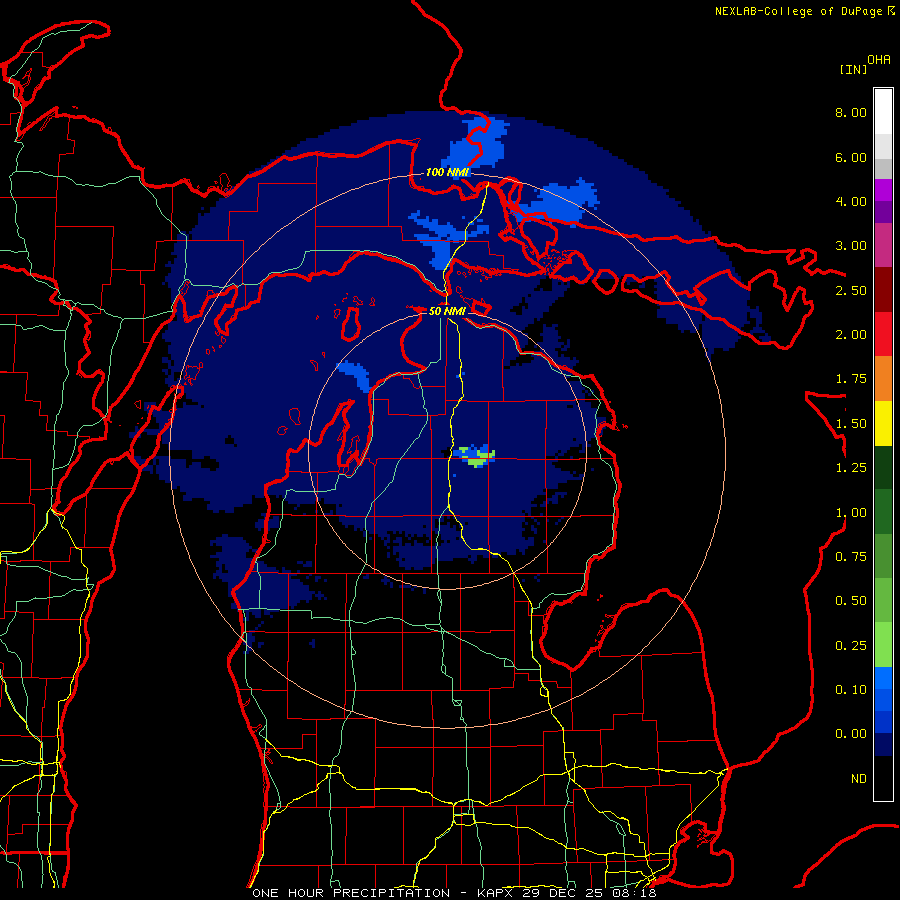
Task: Click the 0.25 legend value
Action: (x=851, y=646)
